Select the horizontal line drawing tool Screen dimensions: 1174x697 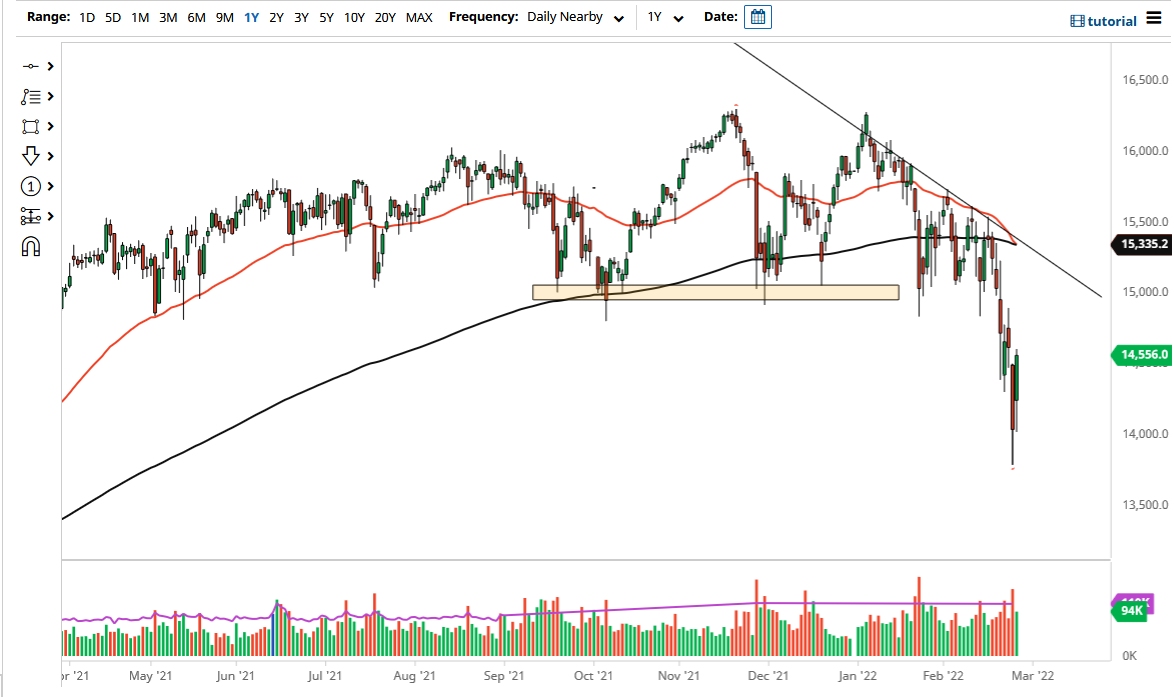[30, 66]
